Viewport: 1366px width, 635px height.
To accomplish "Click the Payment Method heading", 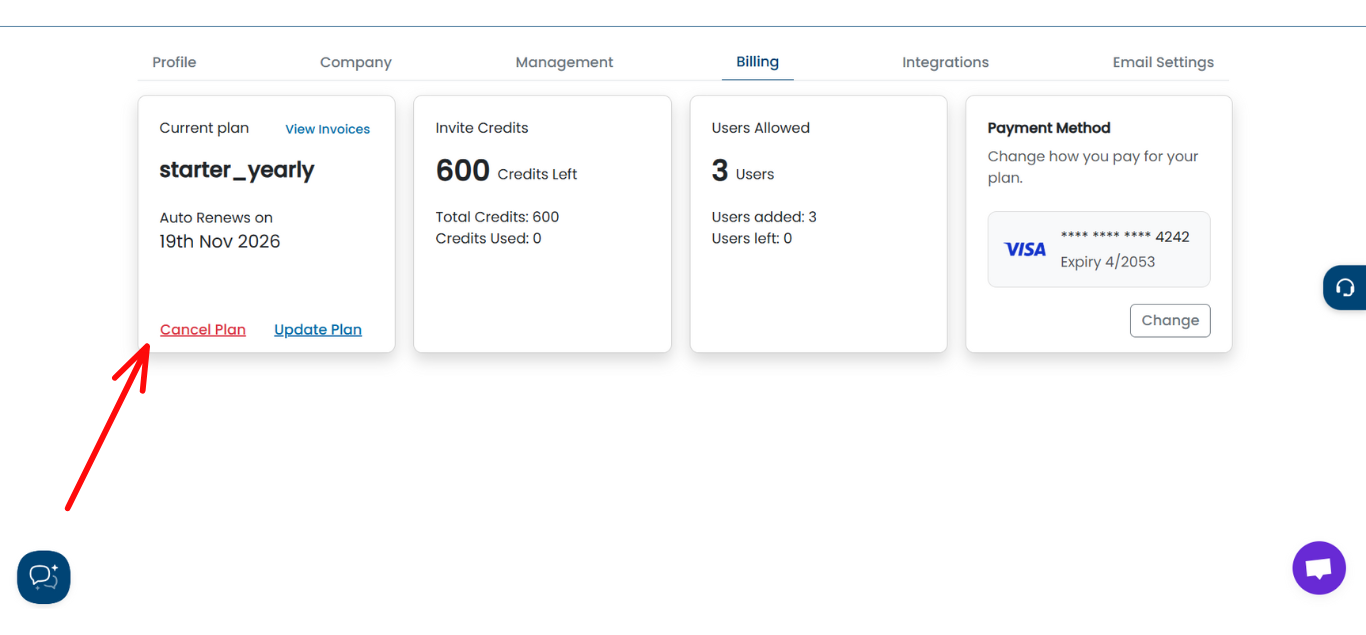I will (1049, 128).
